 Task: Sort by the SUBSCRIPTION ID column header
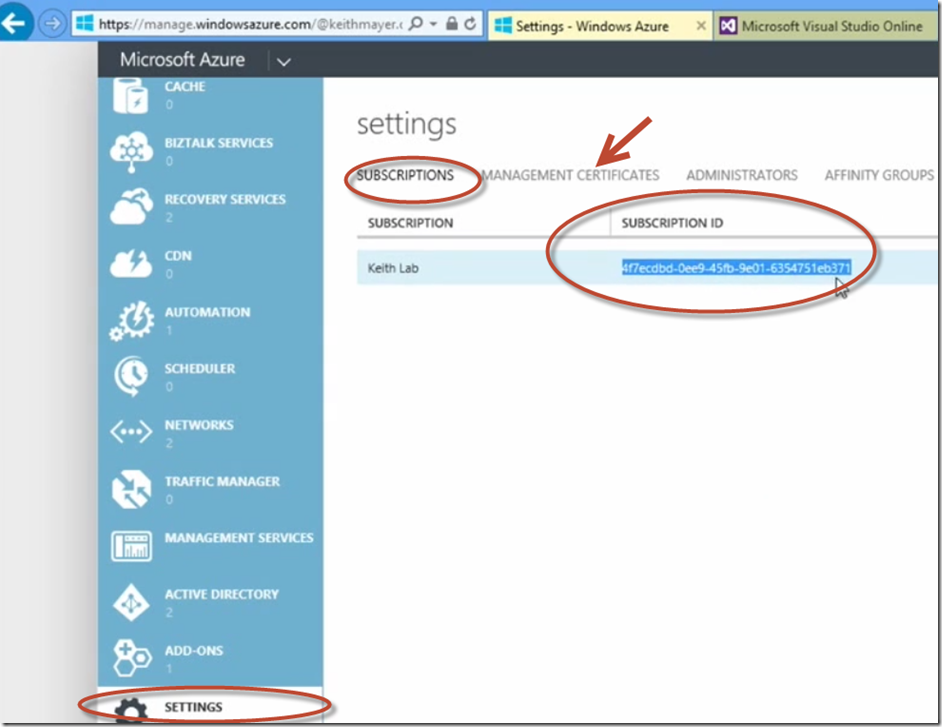[672, 223]
